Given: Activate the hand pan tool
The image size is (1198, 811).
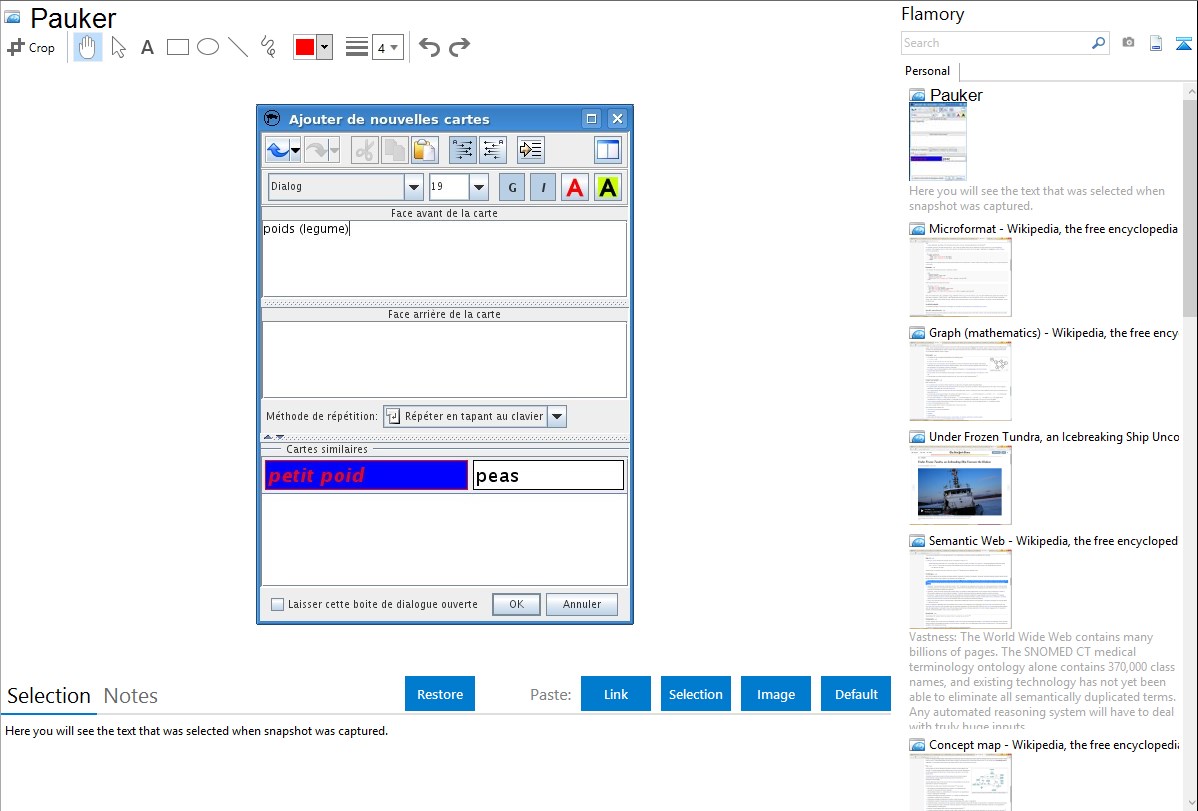Looking at the screenshot, I should point(88,47).
